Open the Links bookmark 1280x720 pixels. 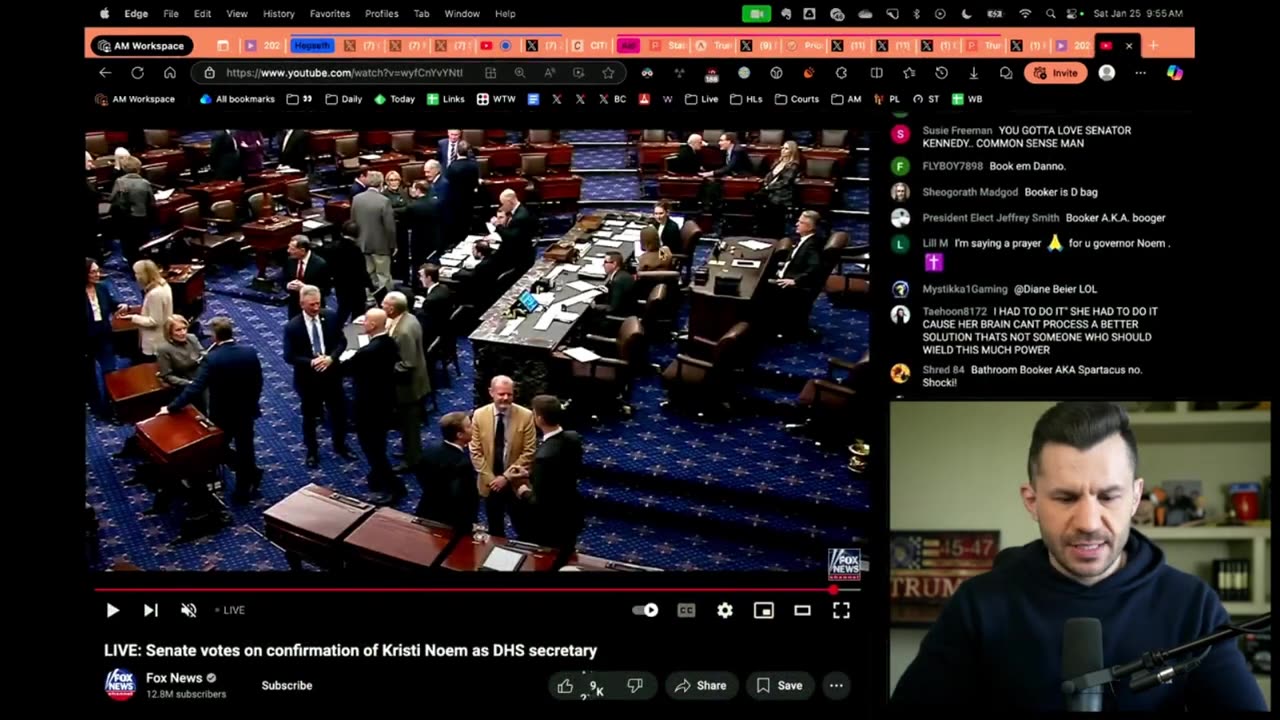[446, 99]
